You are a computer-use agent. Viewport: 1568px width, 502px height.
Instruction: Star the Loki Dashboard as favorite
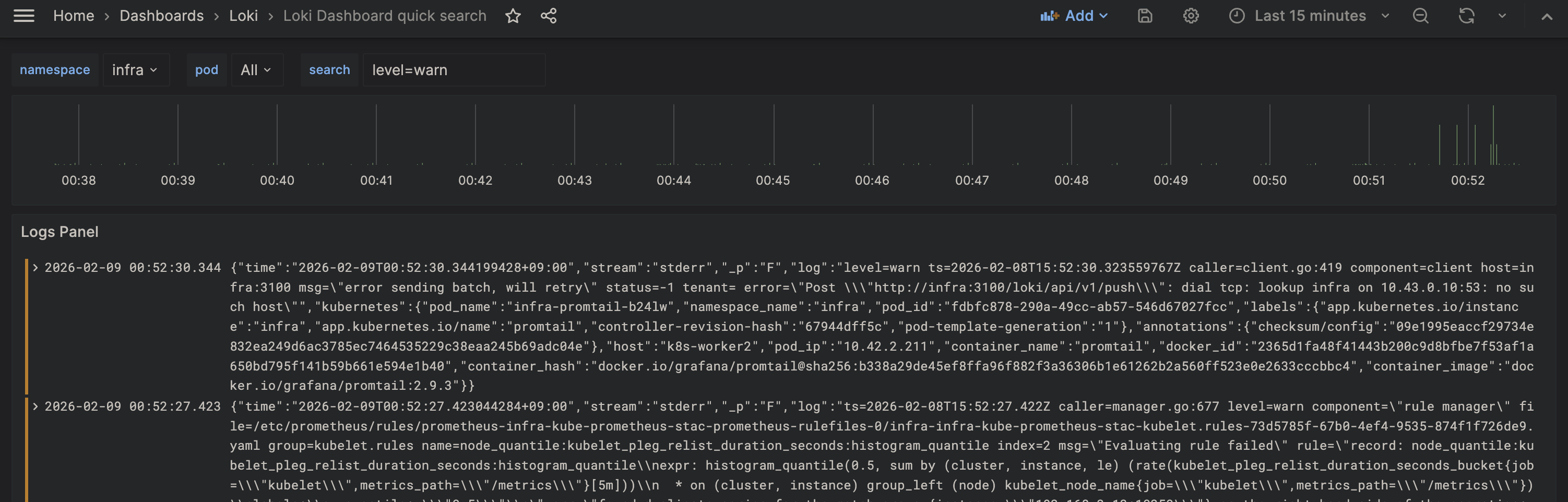tap(513, 16)
